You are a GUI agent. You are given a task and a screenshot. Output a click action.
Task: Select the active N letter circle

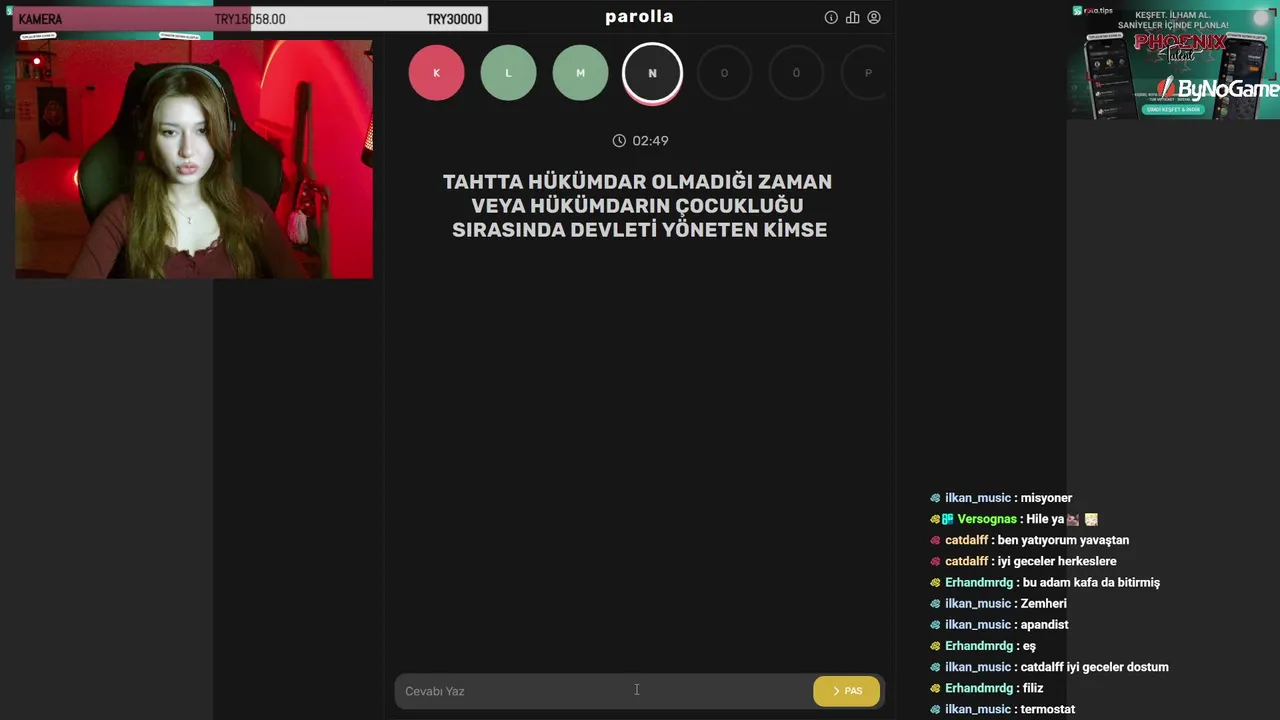652,73
